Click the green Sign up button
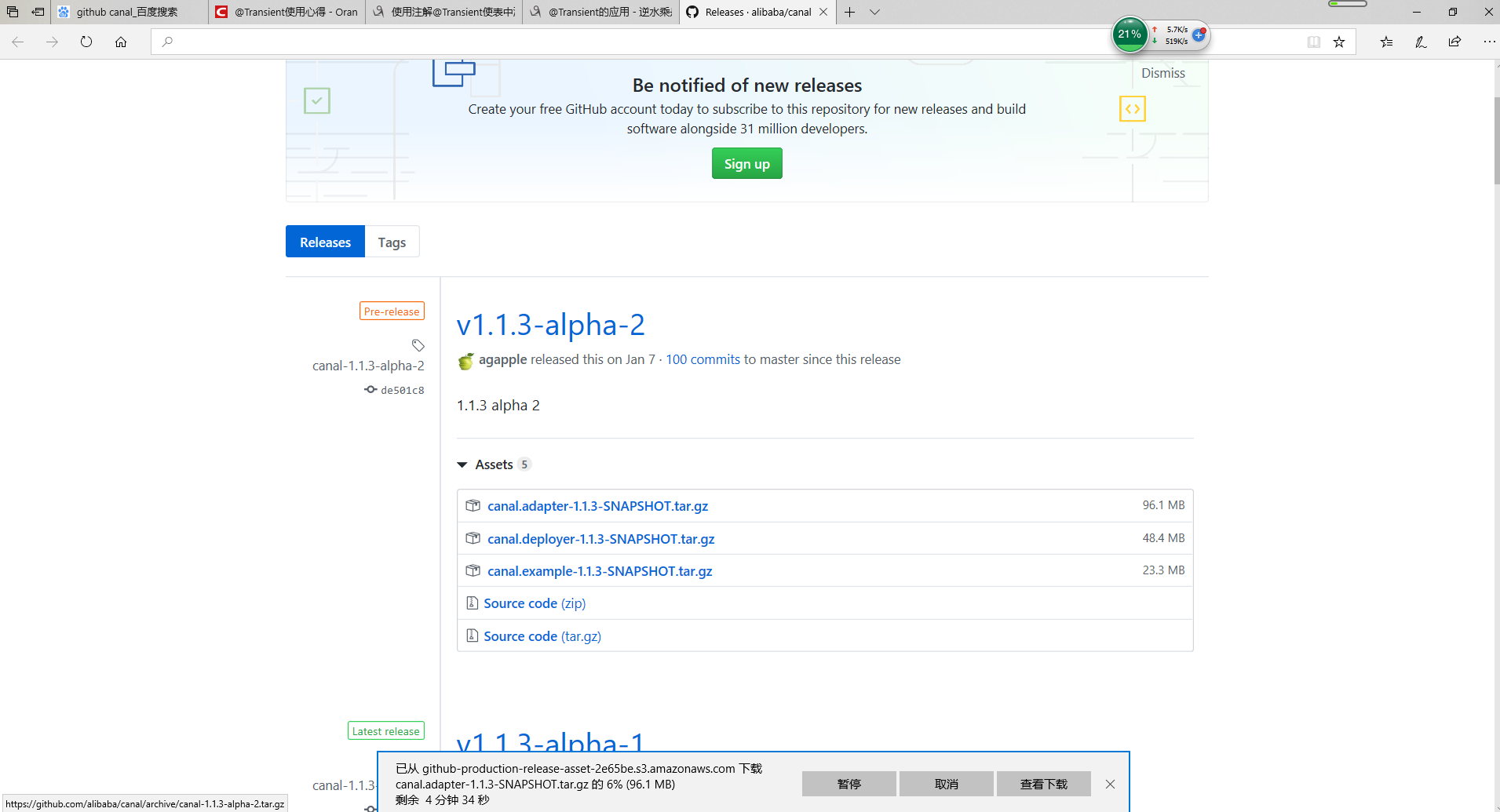The image size is (1500, 812). [746, 163]
